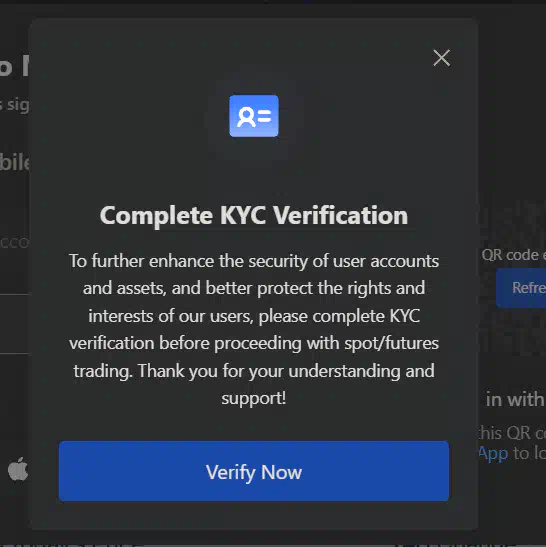546x547 pixels.
Task: Click the dimmed backdrop above Refresh
Action: pyautogui.click(x=513, y=140)
